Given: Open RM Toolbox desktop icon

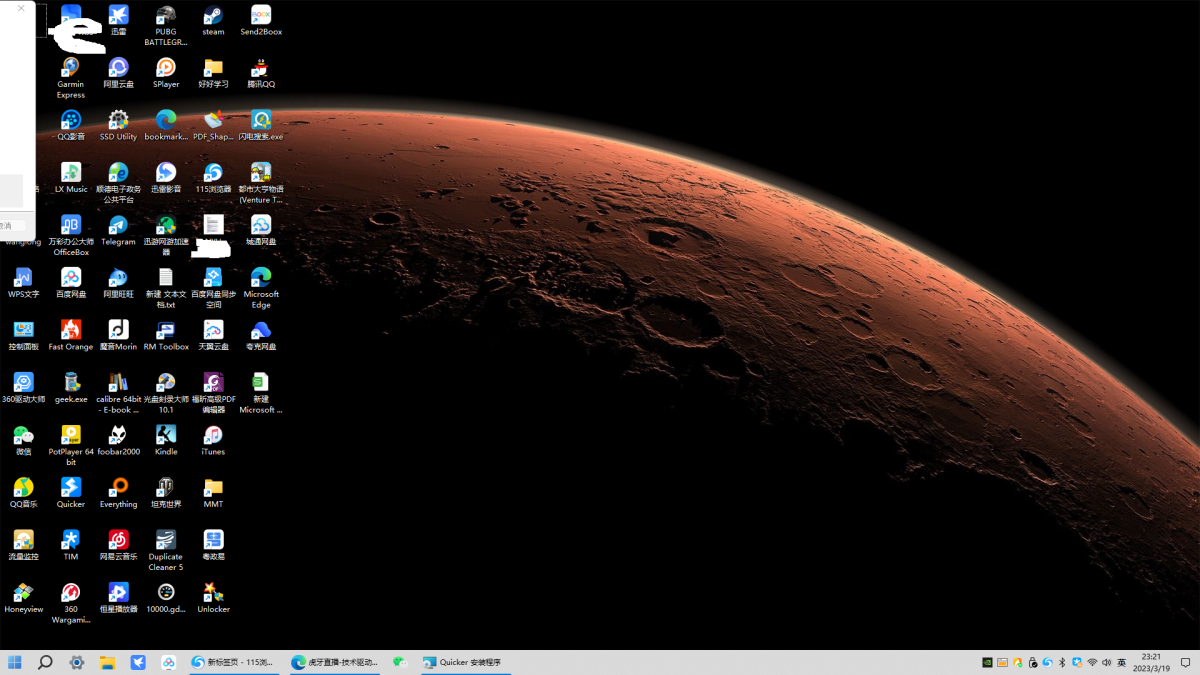Looking at the screenshot, I should [166, 336].
